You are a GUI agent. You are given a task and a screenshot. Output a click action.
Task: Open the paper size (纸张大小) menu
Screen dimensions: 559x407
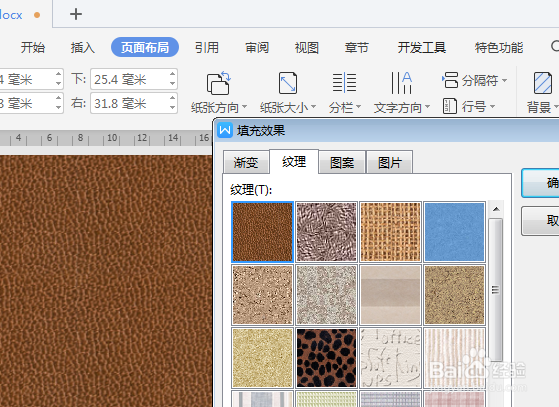coord(288,92)
